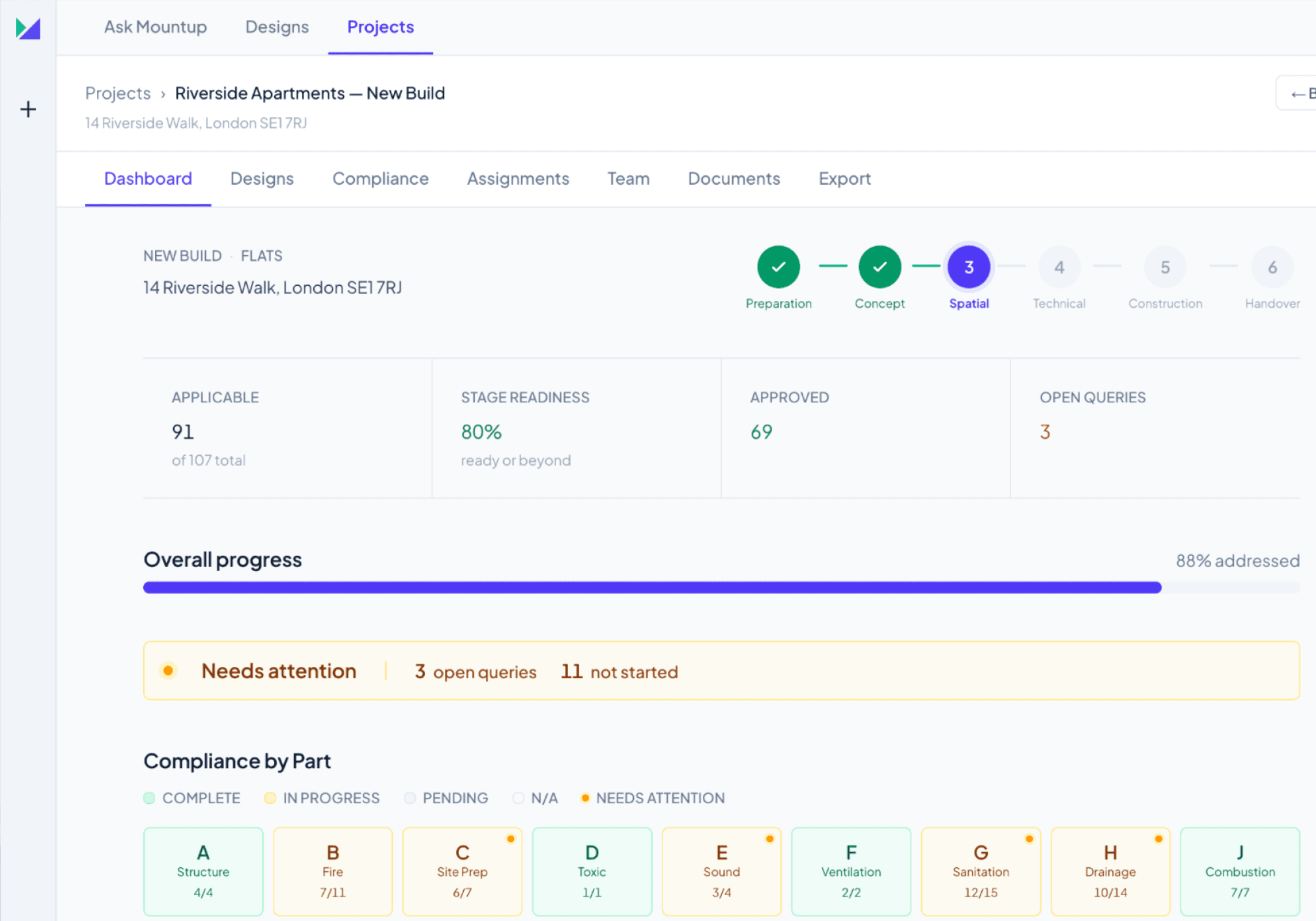Viewport: 1316px width, 921px height.
Task: Open Part D Toxic card
Action: pos(592,871)
